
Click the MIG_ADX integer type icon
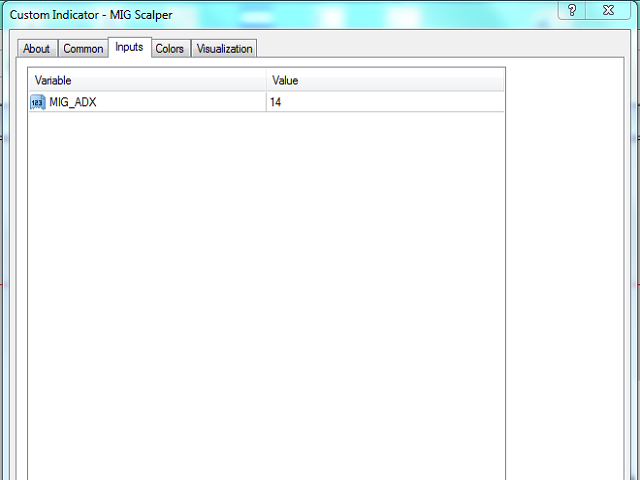(38, 102)
